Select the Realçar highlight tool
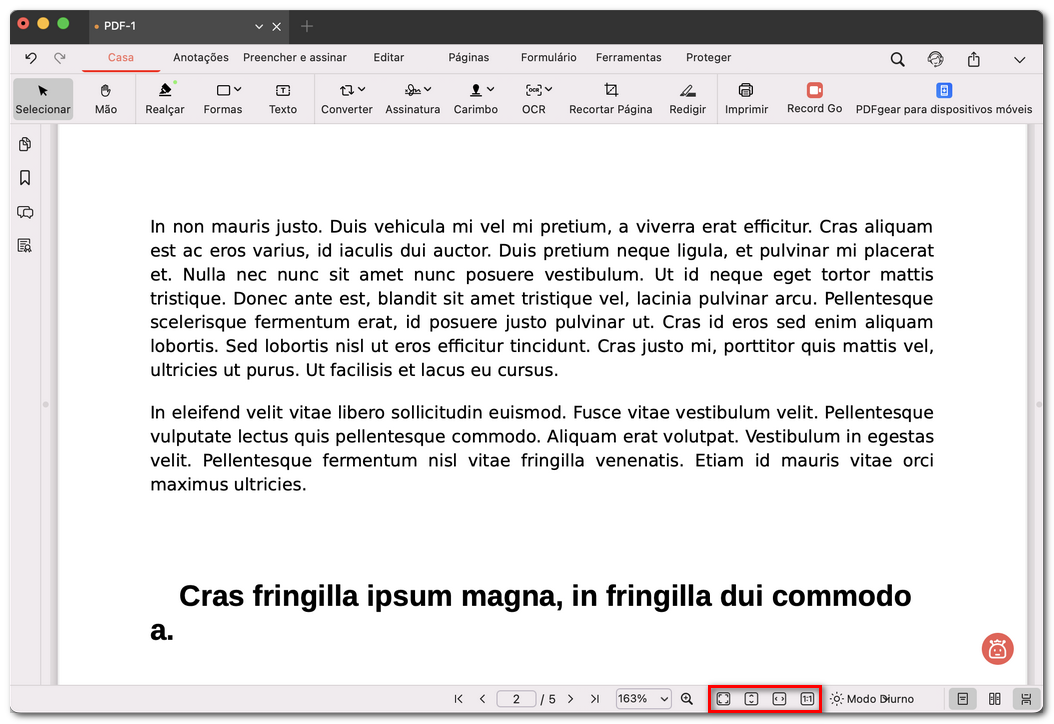The image size is (1054, 724). [164, 99]
